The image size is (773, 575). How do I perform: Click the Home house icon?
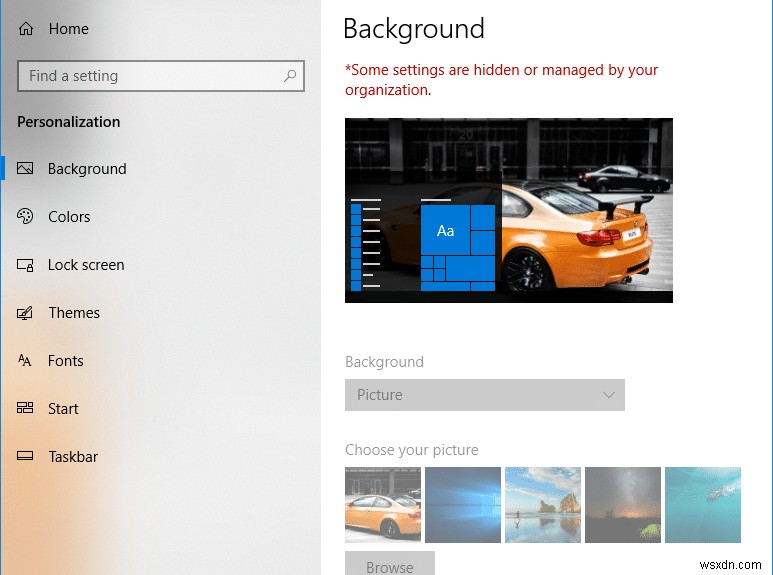tap(26, 29)
